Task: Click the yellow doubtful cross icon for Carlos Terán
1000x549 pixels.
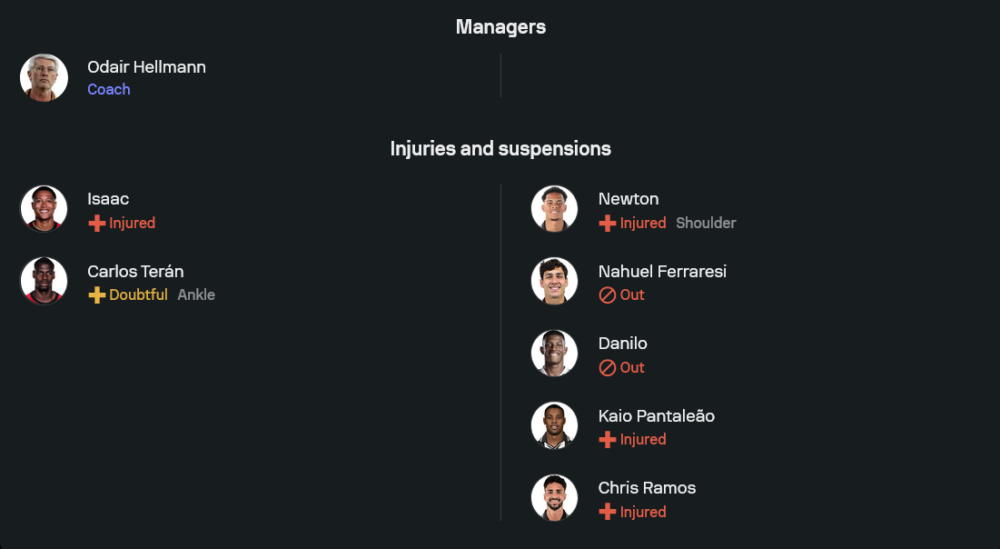Action: 97,295
